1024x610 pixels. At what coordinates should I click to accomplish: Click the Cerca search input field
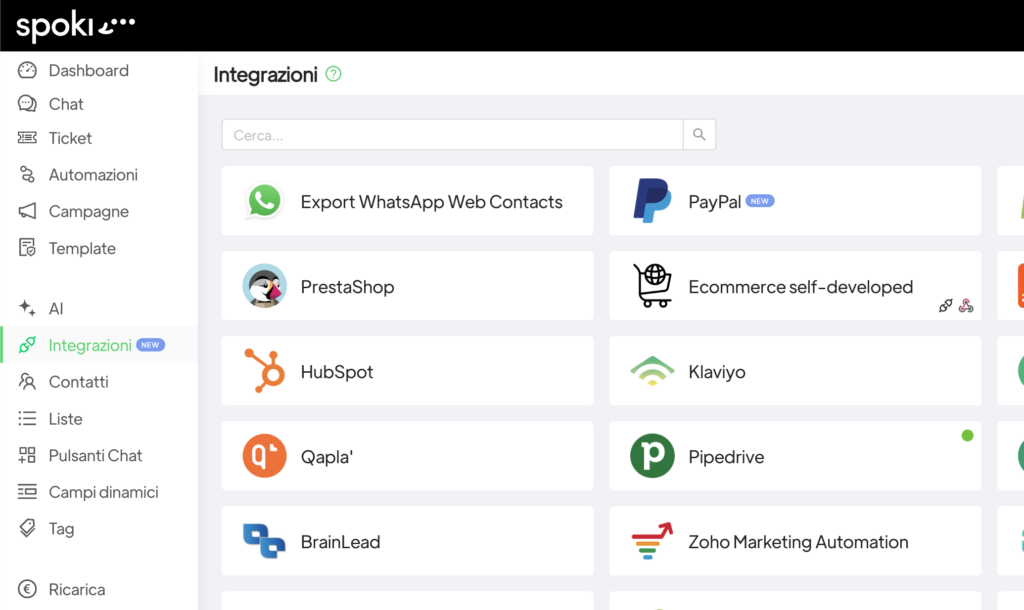pyautogui.click(x=452, y=135)
